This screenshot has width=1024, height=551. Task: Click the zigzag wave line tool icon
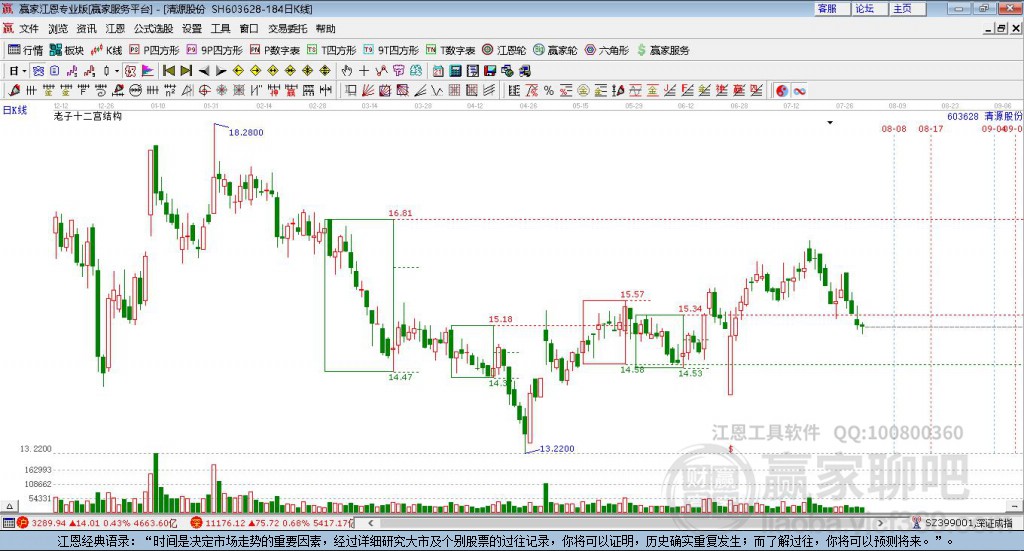point(437,90)
